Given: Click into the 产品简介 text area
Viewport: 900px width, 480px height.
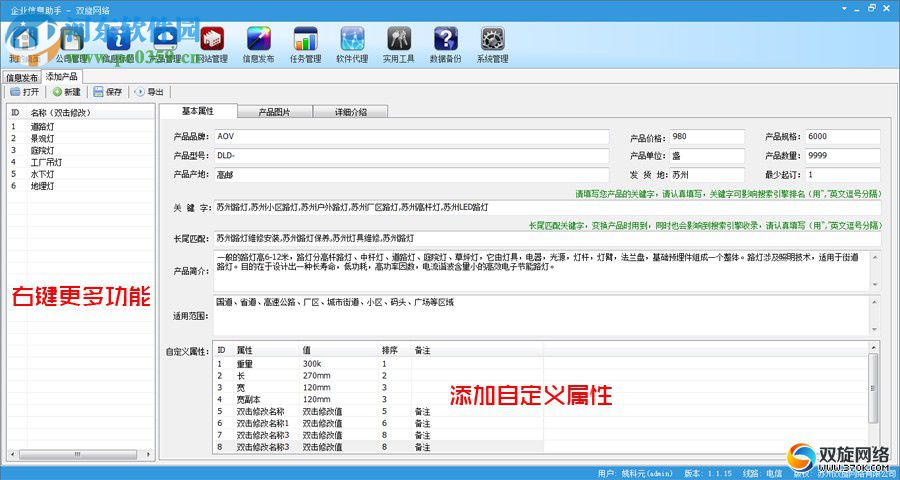Looking at the screenshot, I should pyautogui.click(x=542, y=271).
